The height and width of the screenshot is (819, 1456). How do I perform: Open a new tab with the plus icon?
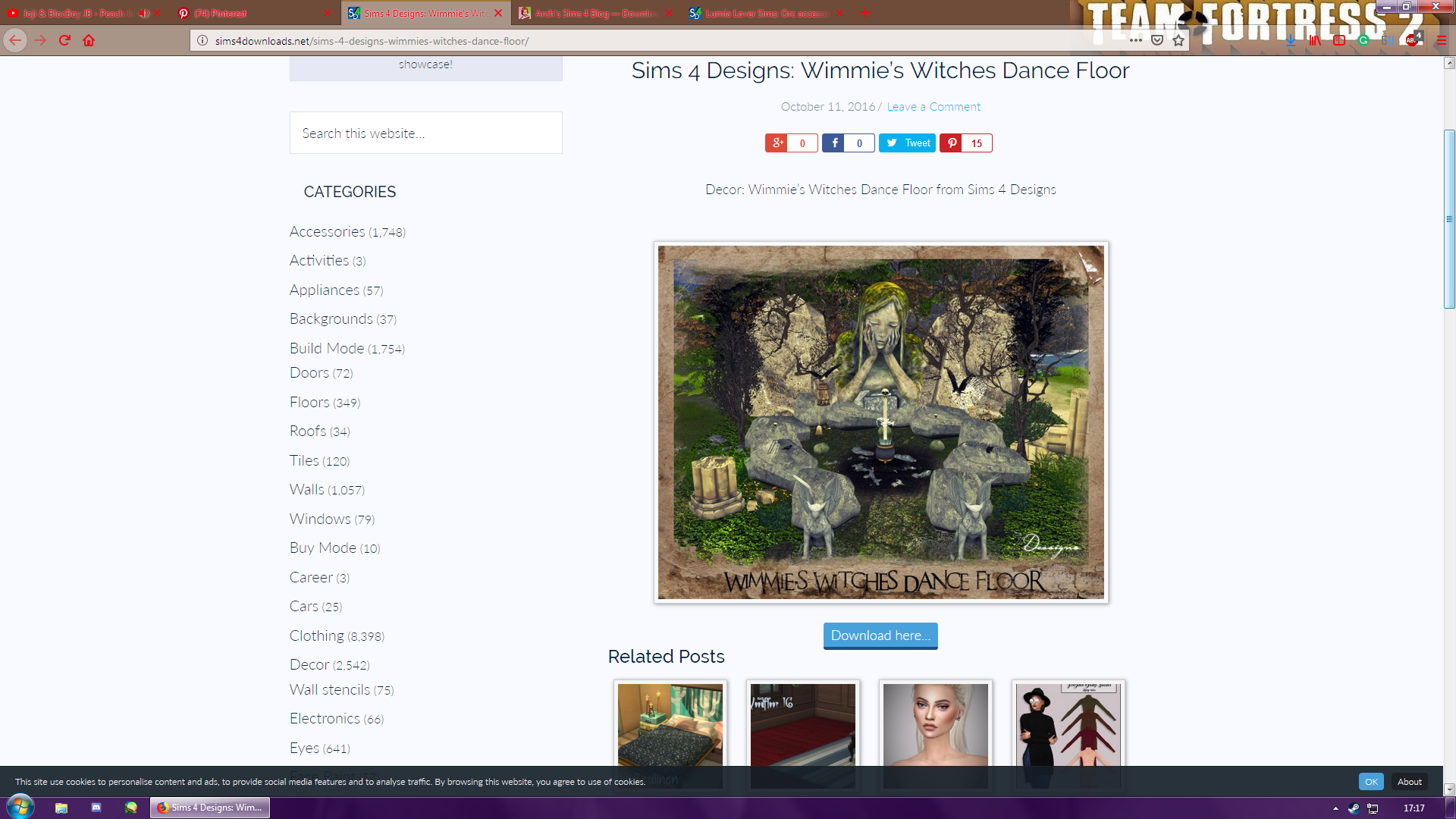(x=865, y=13)
